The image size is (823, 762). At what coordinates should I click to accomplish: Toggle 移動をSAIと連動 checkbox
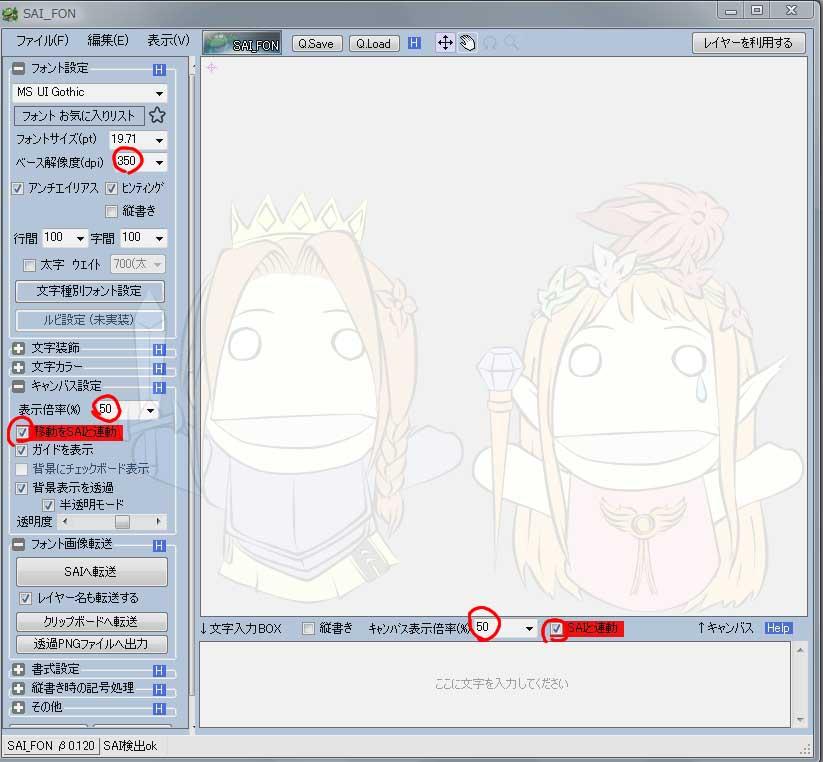tap(22, 432)
